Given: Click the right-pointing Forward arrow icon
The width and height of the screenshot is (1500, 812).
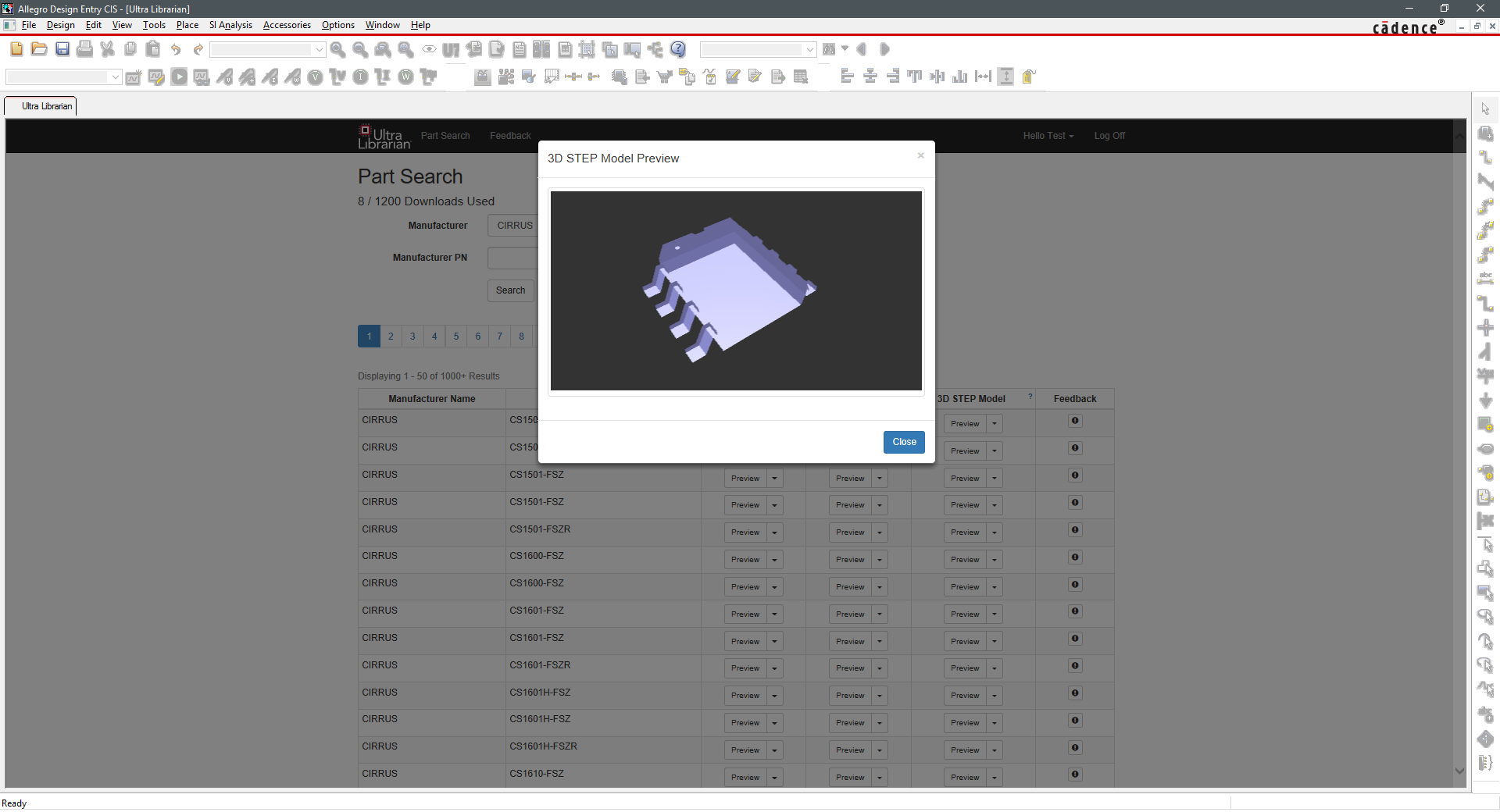Looking at the screenshot, I should click(884, 49).
